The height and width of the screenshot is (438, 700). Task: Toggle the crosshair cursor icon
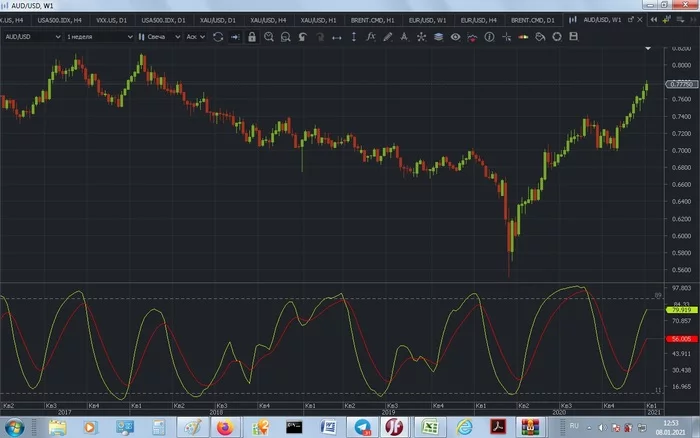point(506,37)
